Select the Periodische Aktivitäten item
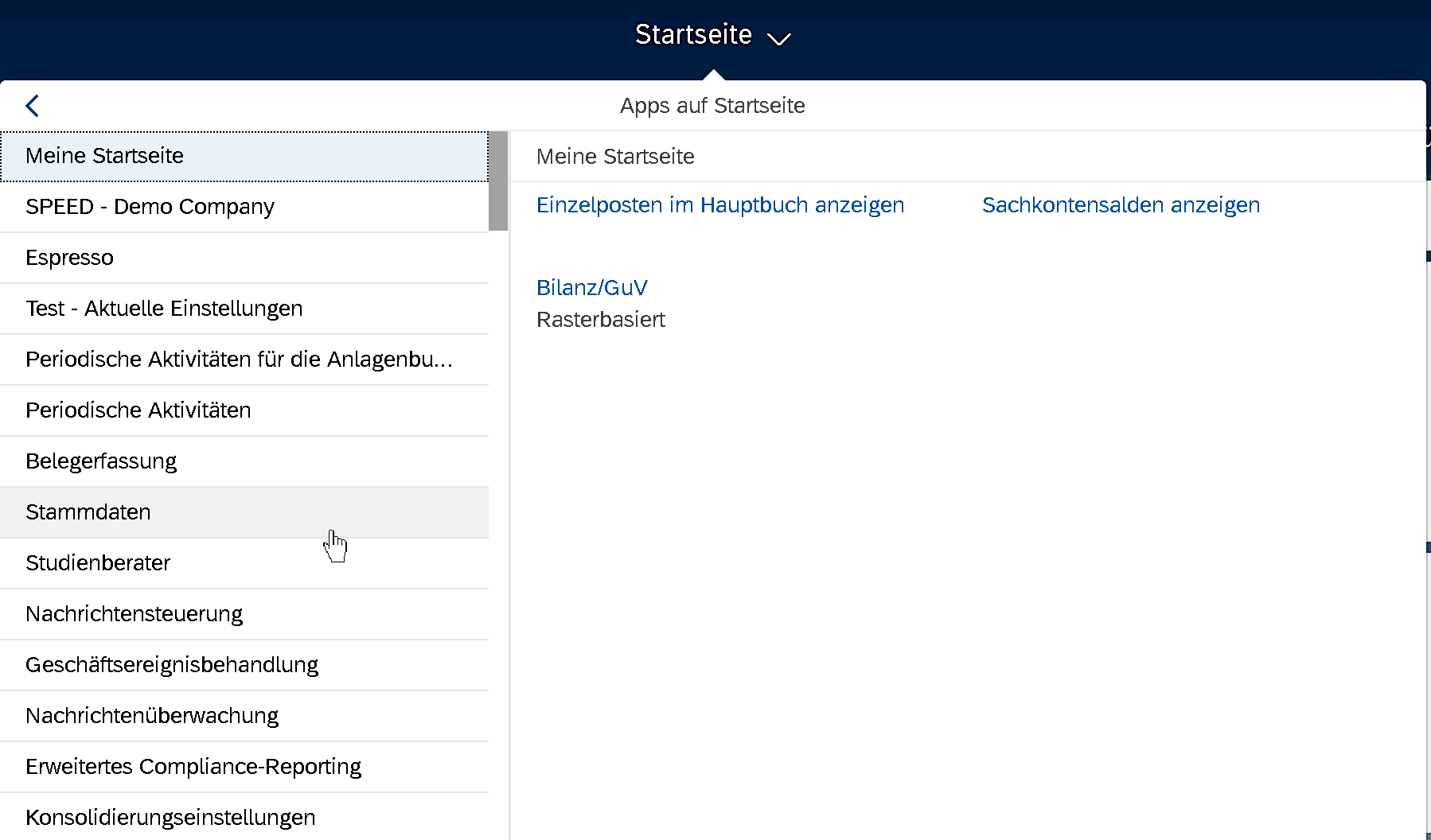Viewport: 1431px width, 840px height. tap(244, 410)
